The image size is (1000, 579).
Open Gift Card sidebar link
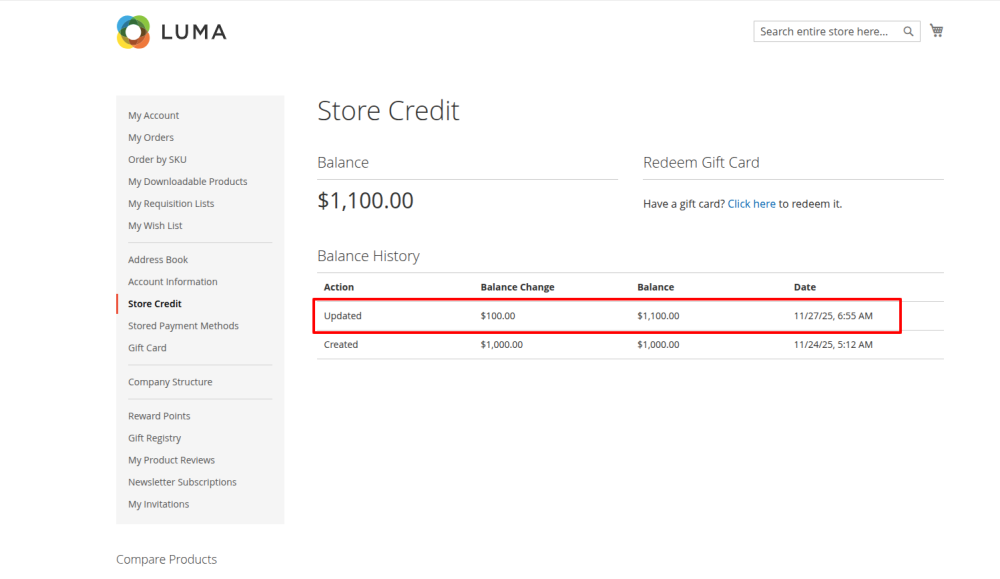tap(147, 348)
